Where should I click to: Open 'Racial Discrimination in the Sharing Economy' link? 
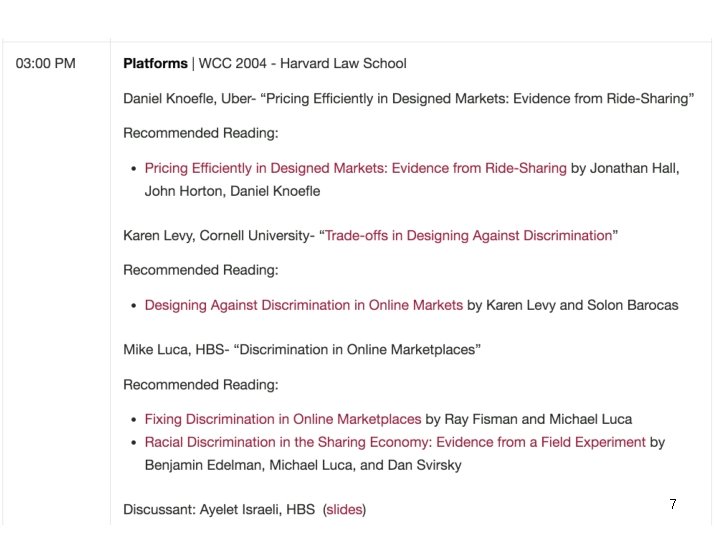tap(395, 442)
